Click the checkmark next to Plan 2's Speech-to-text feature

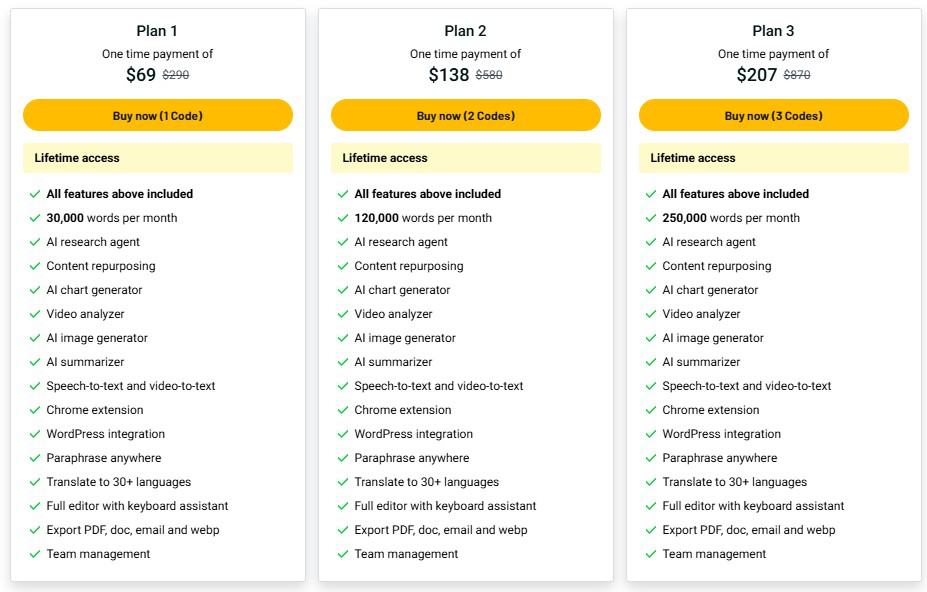(342, 386)
